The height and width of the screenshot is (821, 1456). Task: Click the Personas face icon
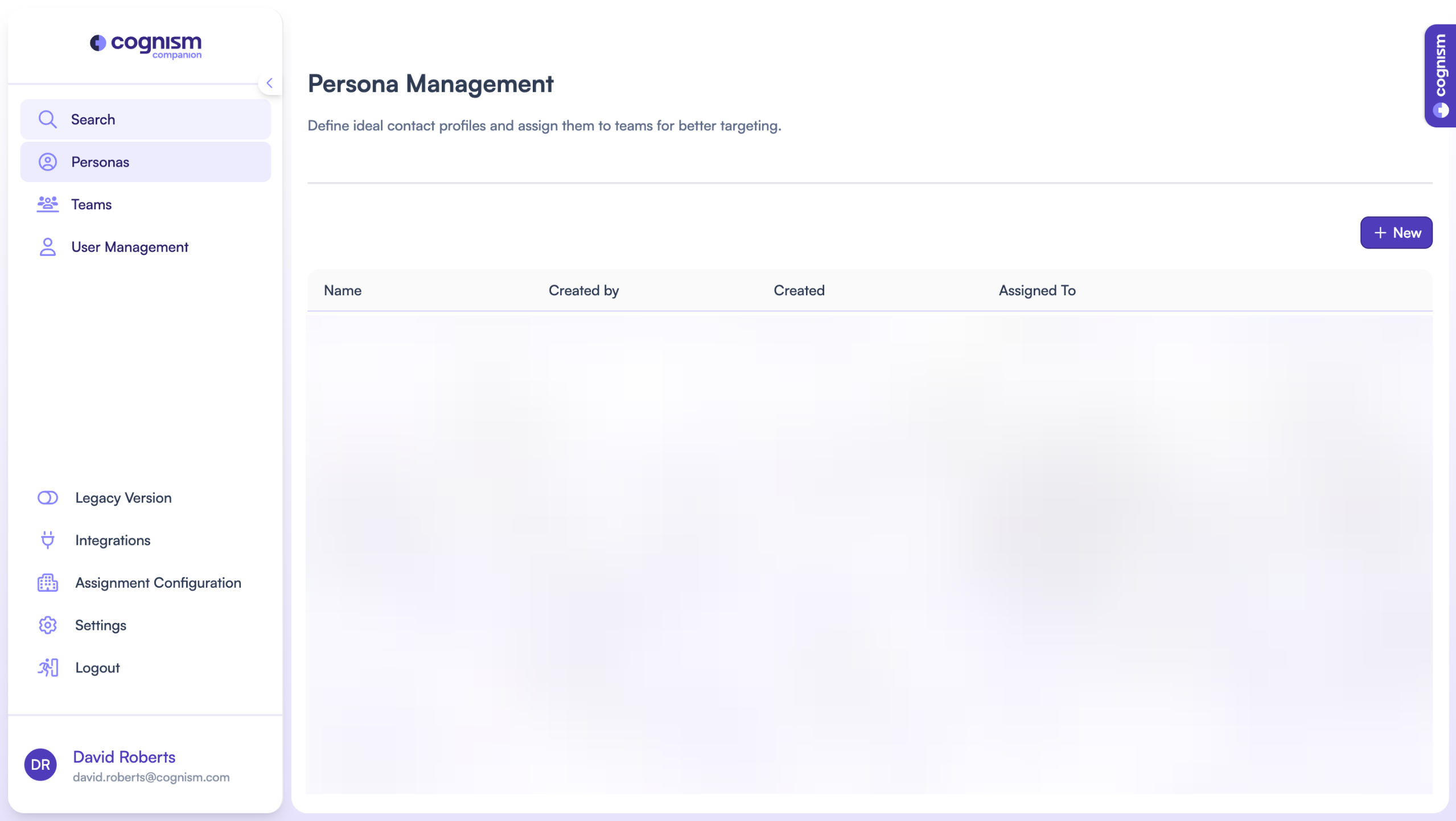pyautogui.click(x=47, y=162)
